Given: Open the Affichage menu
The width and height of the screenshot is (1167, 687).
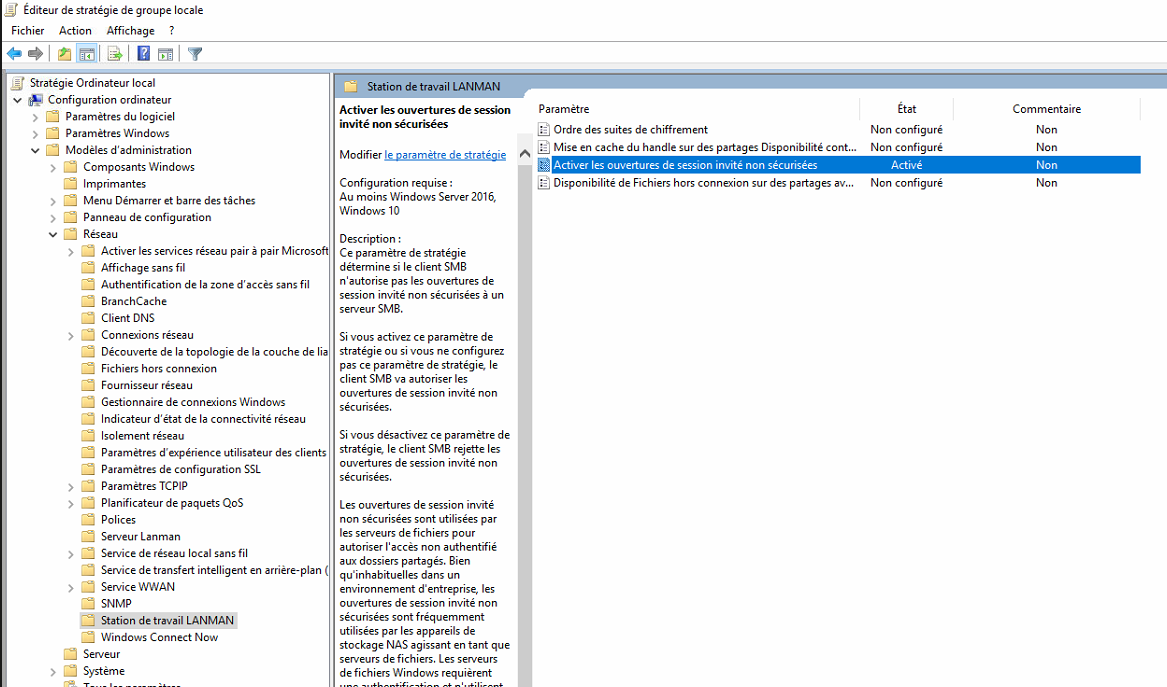Looking at the screenshot, I should coord(130,31).
